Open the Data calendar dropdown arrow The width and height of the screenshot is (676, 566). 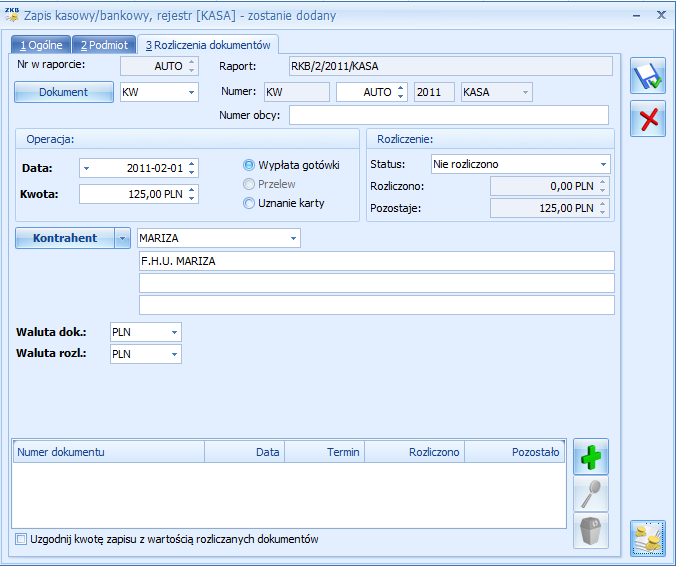[86, 168]
